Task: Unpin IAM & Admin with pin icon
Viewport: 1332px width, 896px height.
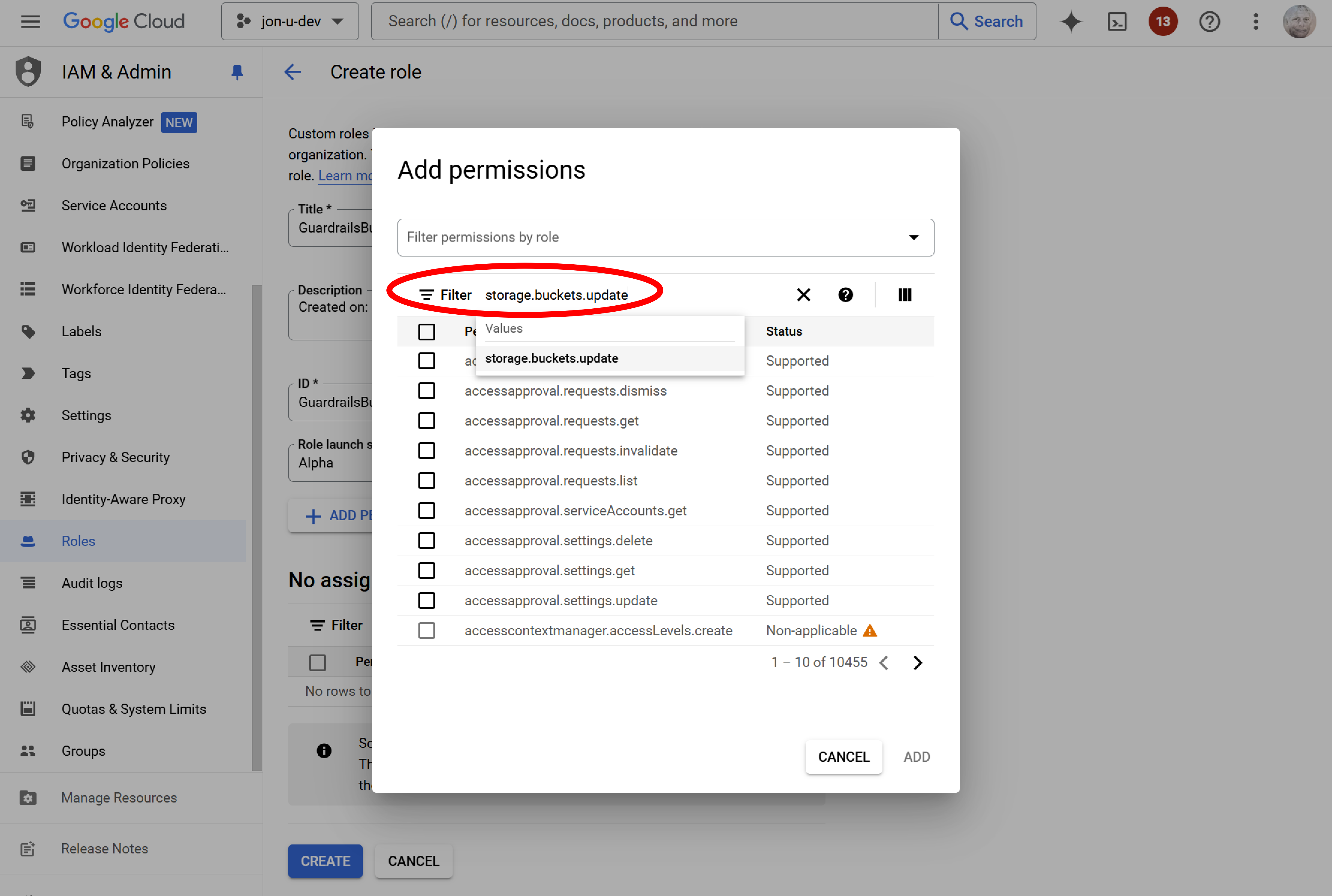Action: 237,72
